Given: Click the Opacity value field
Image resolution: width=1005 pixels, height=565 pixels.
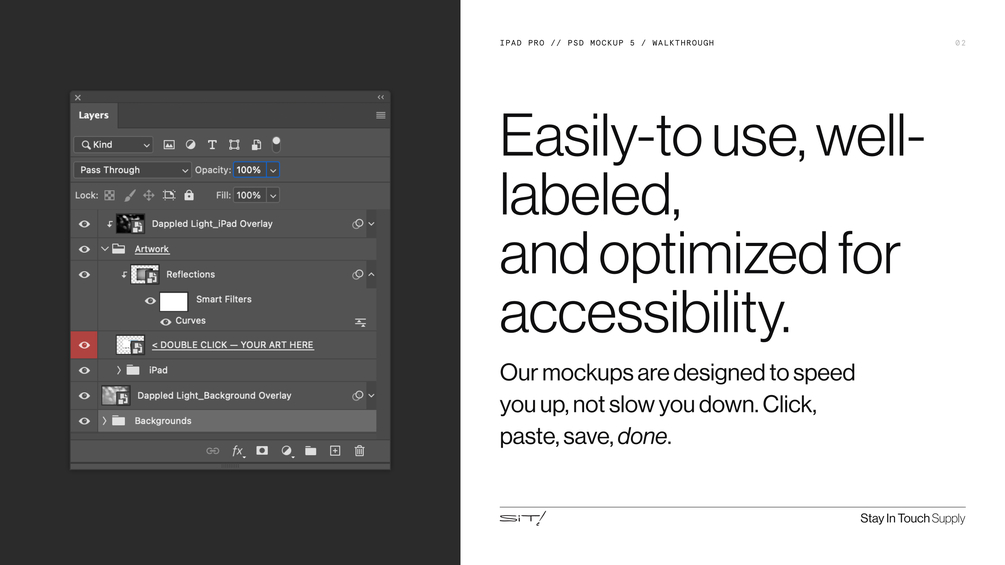Looking at the screenshot, I should 249,170.
